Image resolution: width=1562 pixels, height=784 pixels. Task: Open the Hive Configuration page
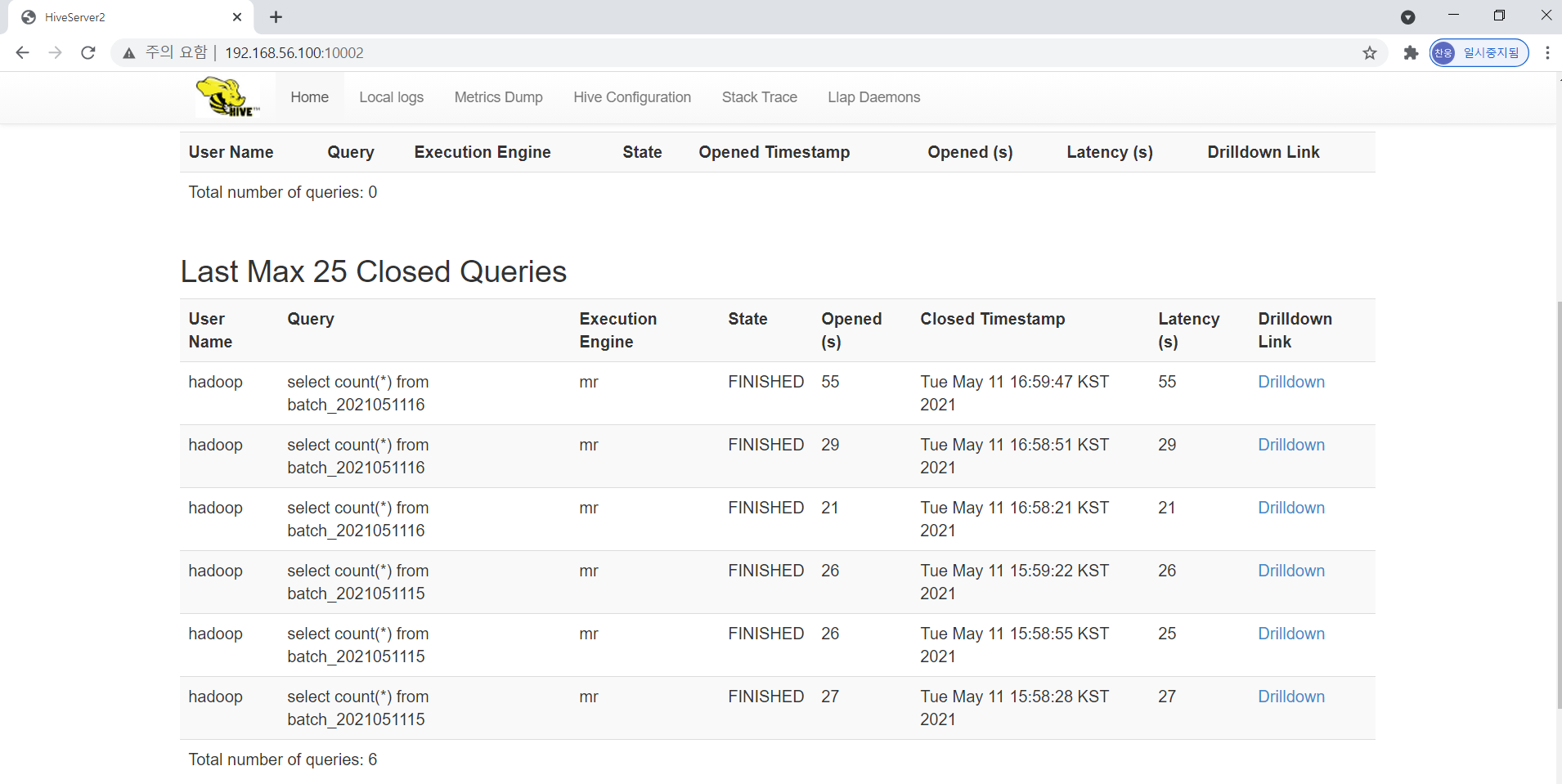pos(632,97)
